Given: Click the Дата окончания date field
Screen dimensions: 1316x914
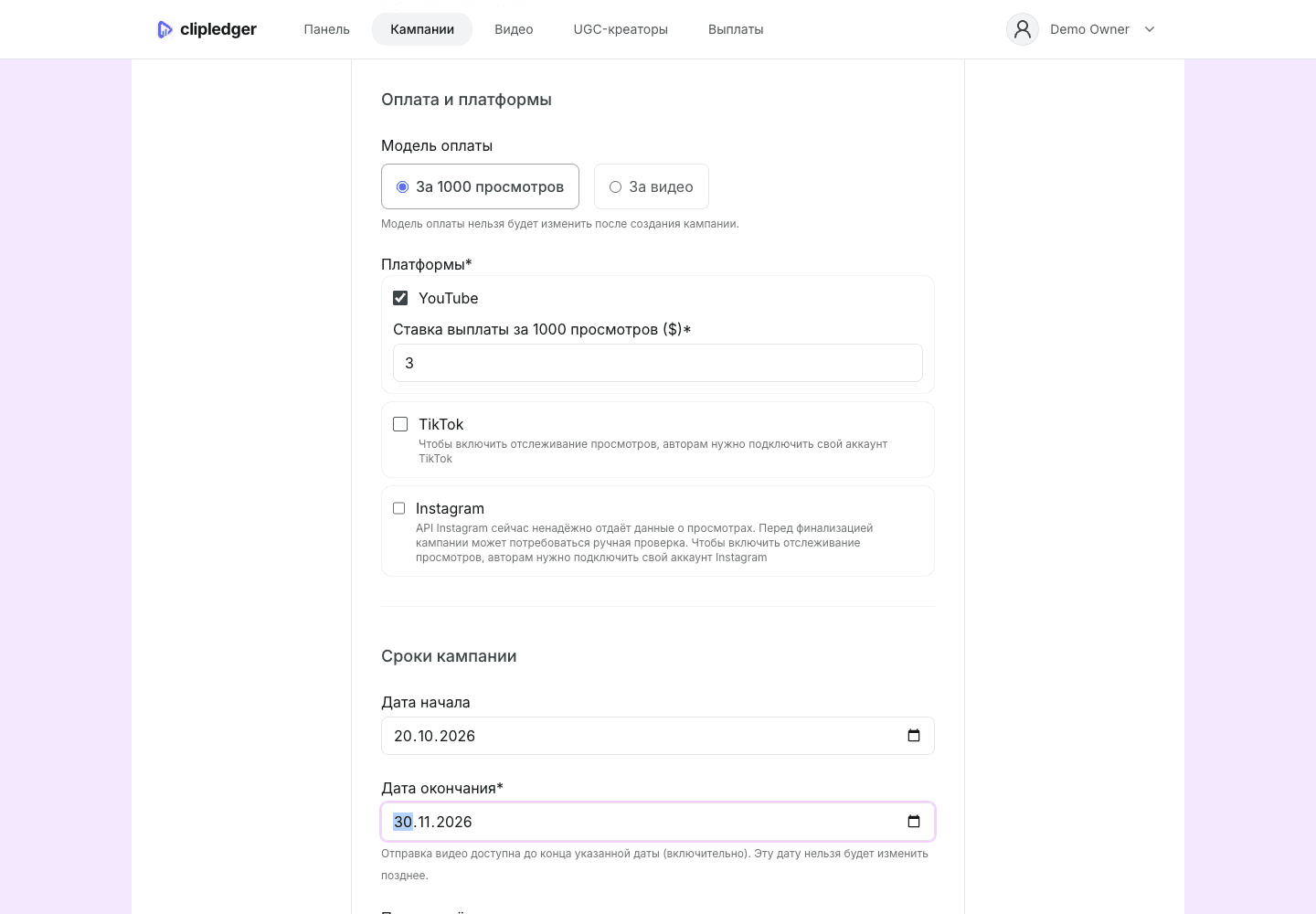Looking at the screenshot, I should click(658, 822).
